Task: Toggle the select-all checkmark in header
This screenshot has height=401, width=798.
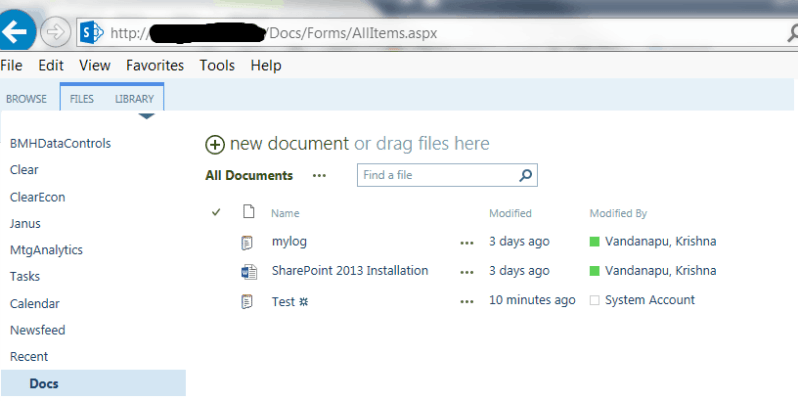Action: pos(216,212)
